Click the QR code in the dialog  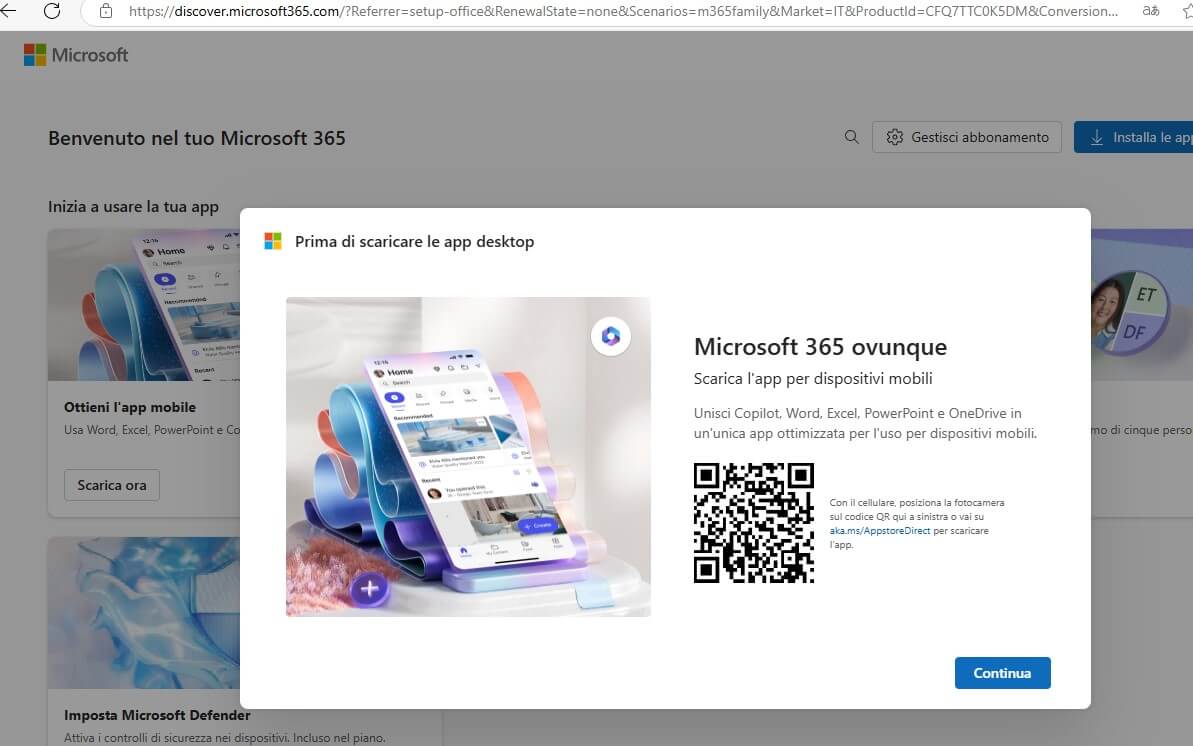click(x=754, y=523)
